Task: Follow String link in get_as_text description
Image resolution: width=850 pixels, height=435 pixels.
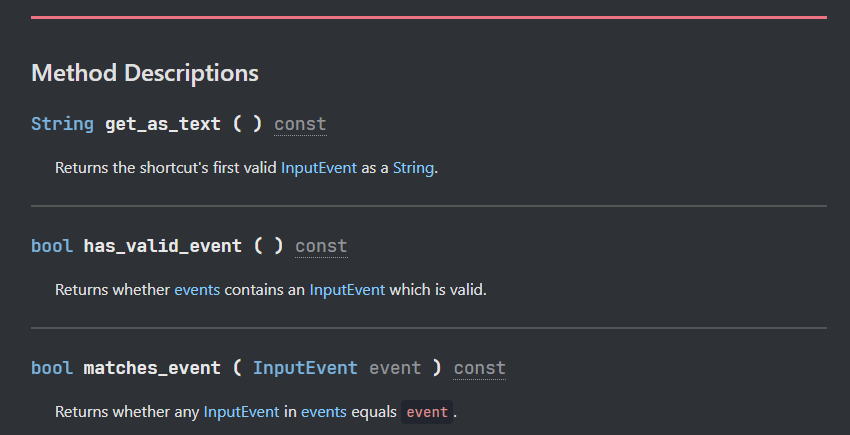Action: click(x=413, y=168)
